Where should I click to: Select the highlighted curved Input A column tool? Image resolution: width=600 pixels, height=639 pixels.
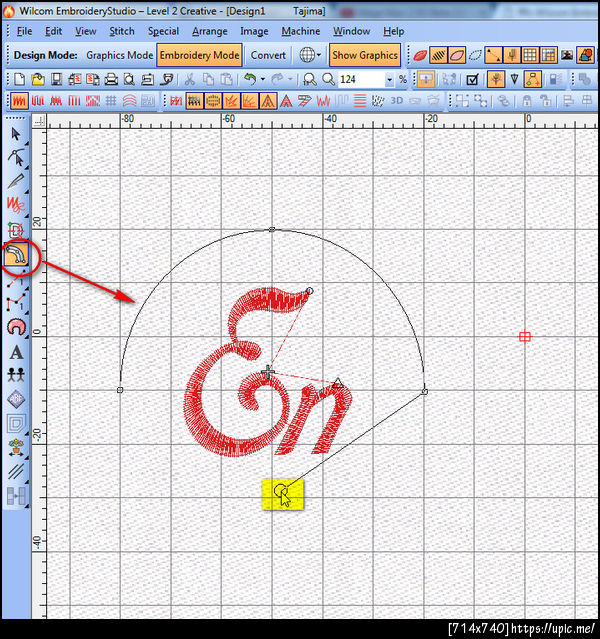tap(16, 254)
